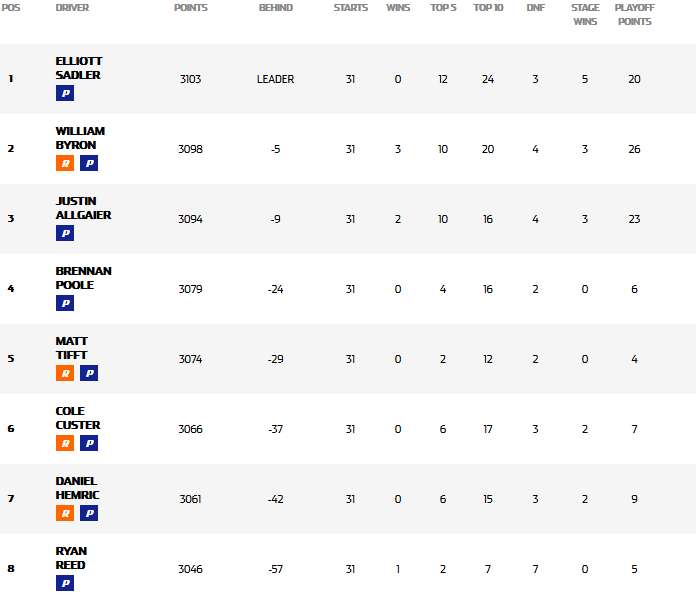This screenshot has height=598, width=696.
Task: Click the orange rookie badge under William Byron
Action: point(65,163)
